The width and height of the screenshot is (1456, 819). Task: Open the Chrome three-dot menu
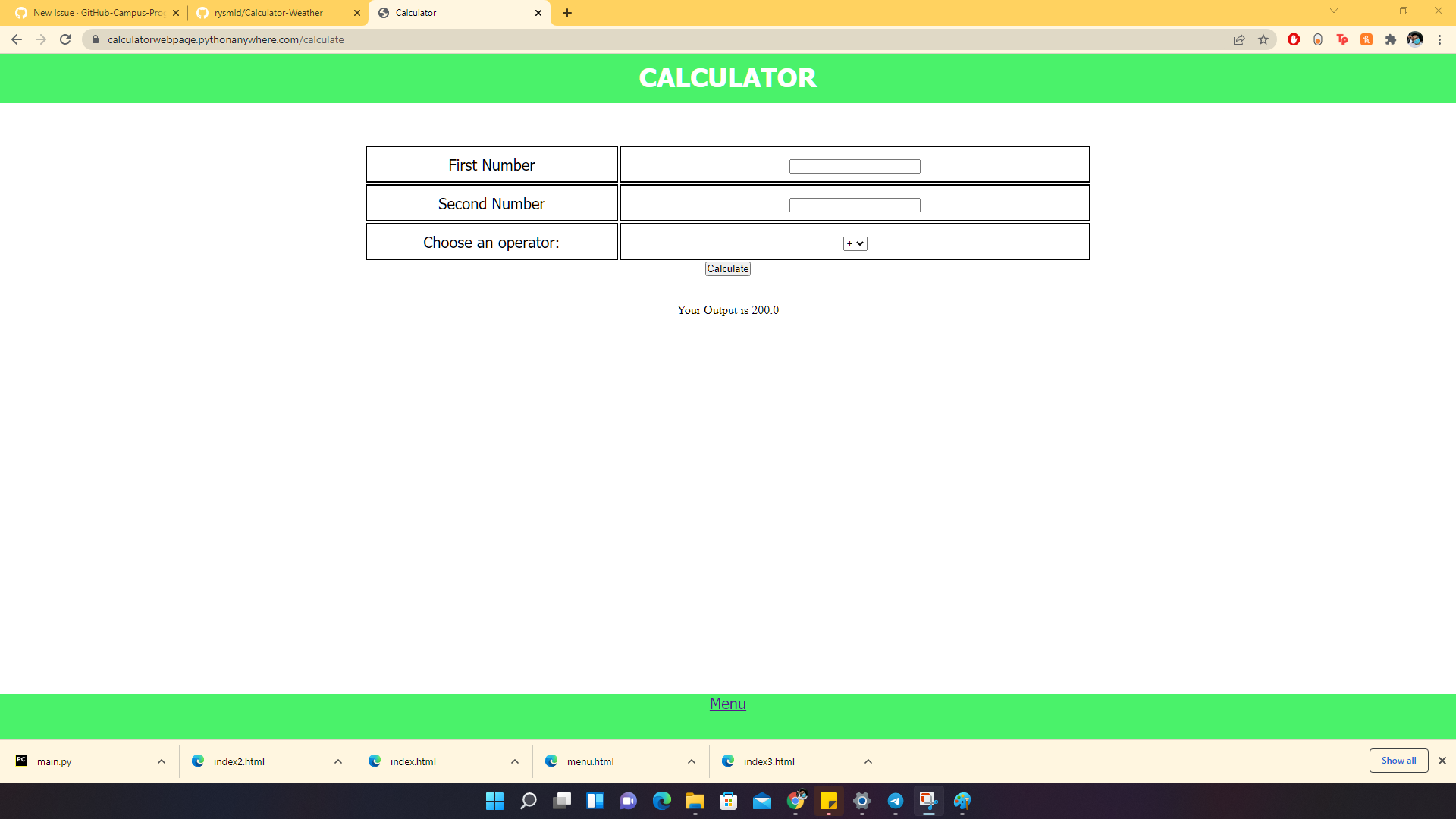(1439, 39)
